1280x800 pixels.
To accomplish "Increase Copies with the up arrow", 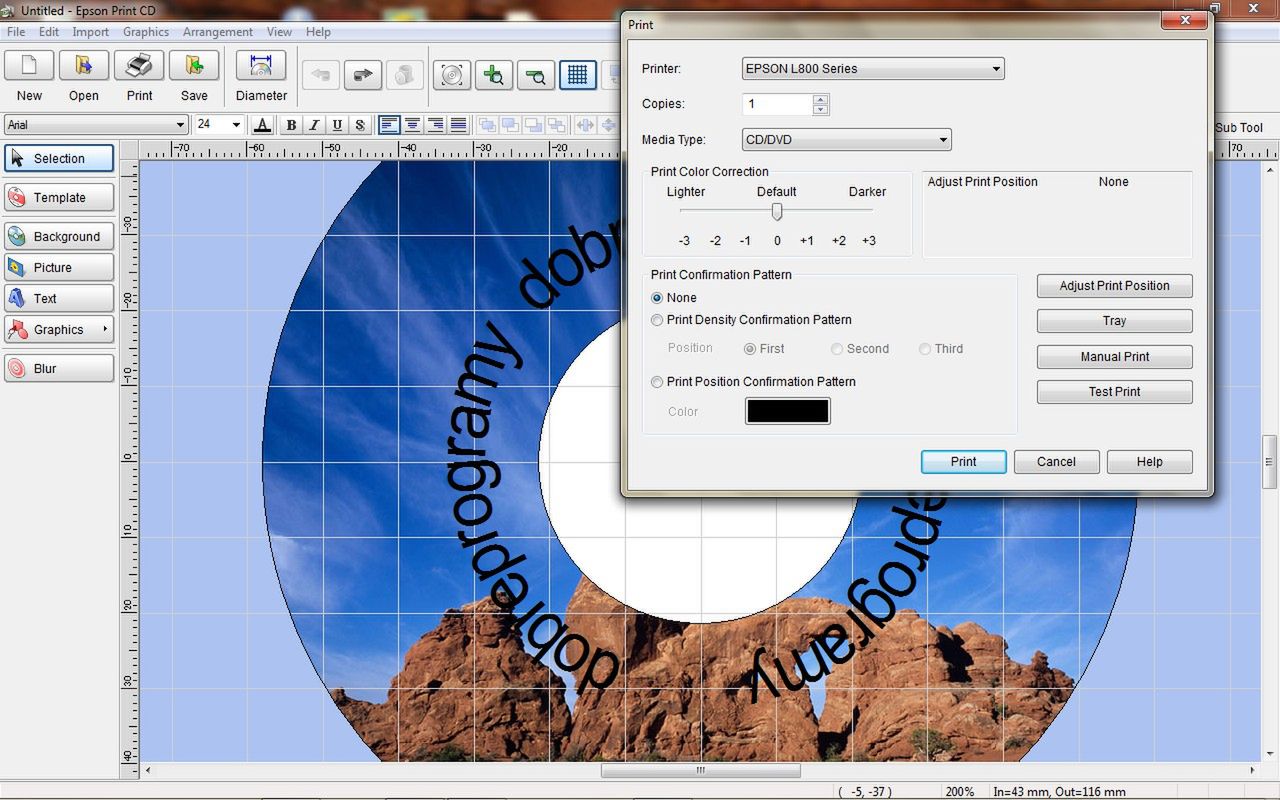I will coord(821,99).
